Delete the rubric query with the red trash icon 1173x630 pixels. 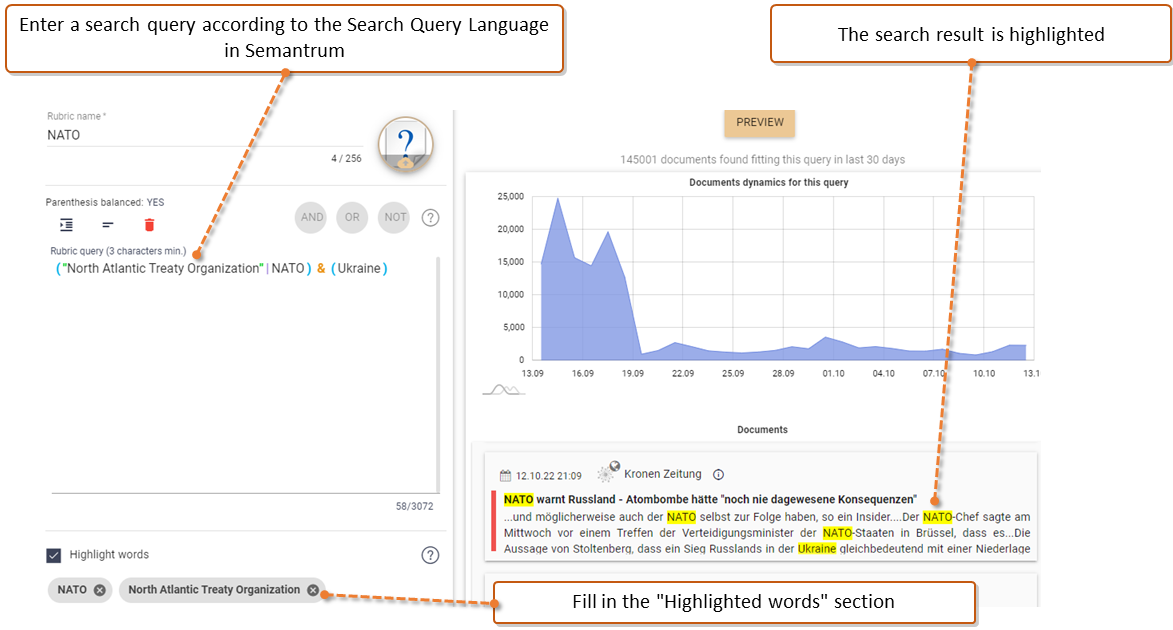[150, 224]
